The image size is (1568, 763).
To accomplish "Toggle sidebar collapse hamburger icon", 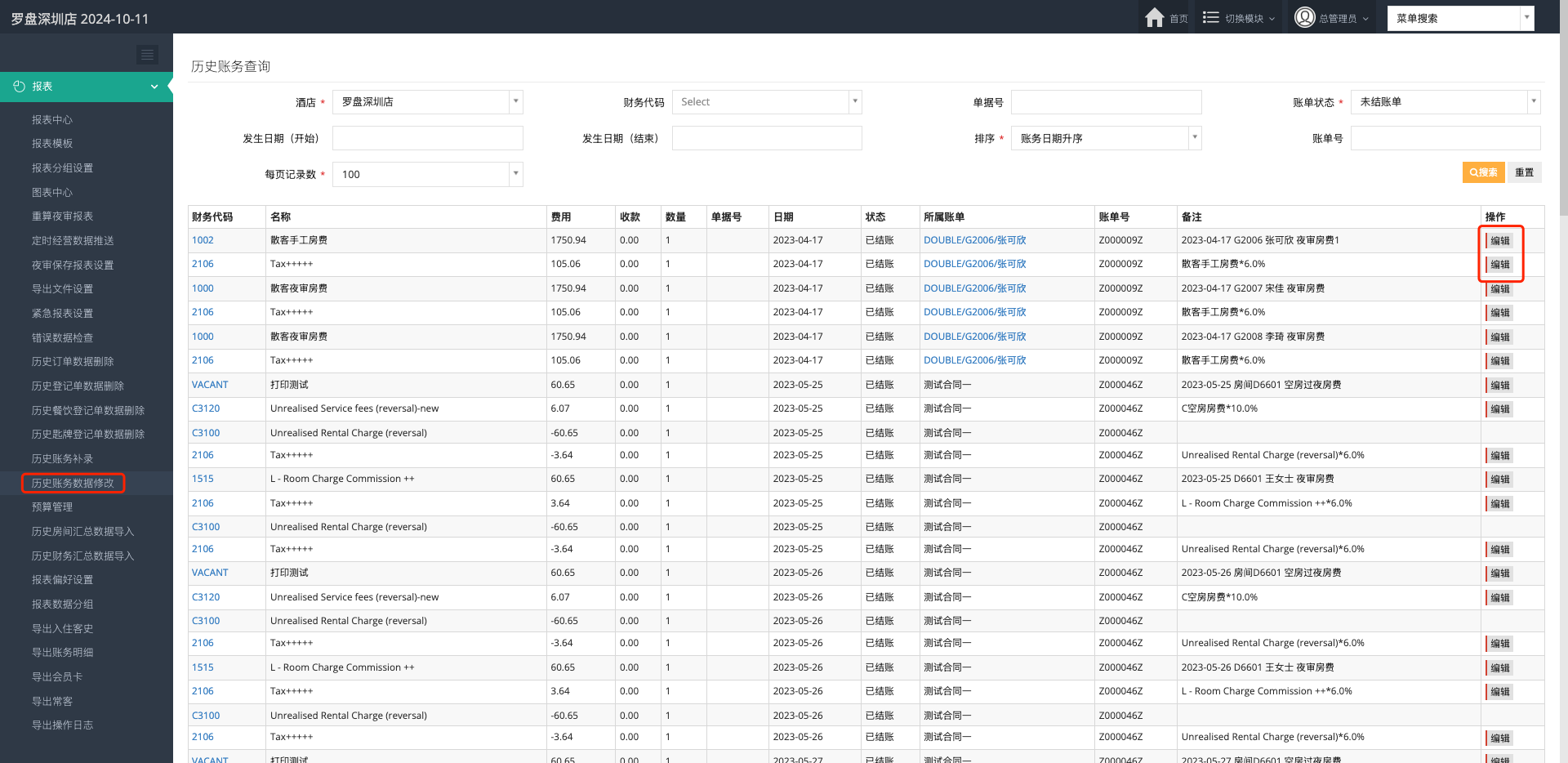I will click(x=147, y=55).
